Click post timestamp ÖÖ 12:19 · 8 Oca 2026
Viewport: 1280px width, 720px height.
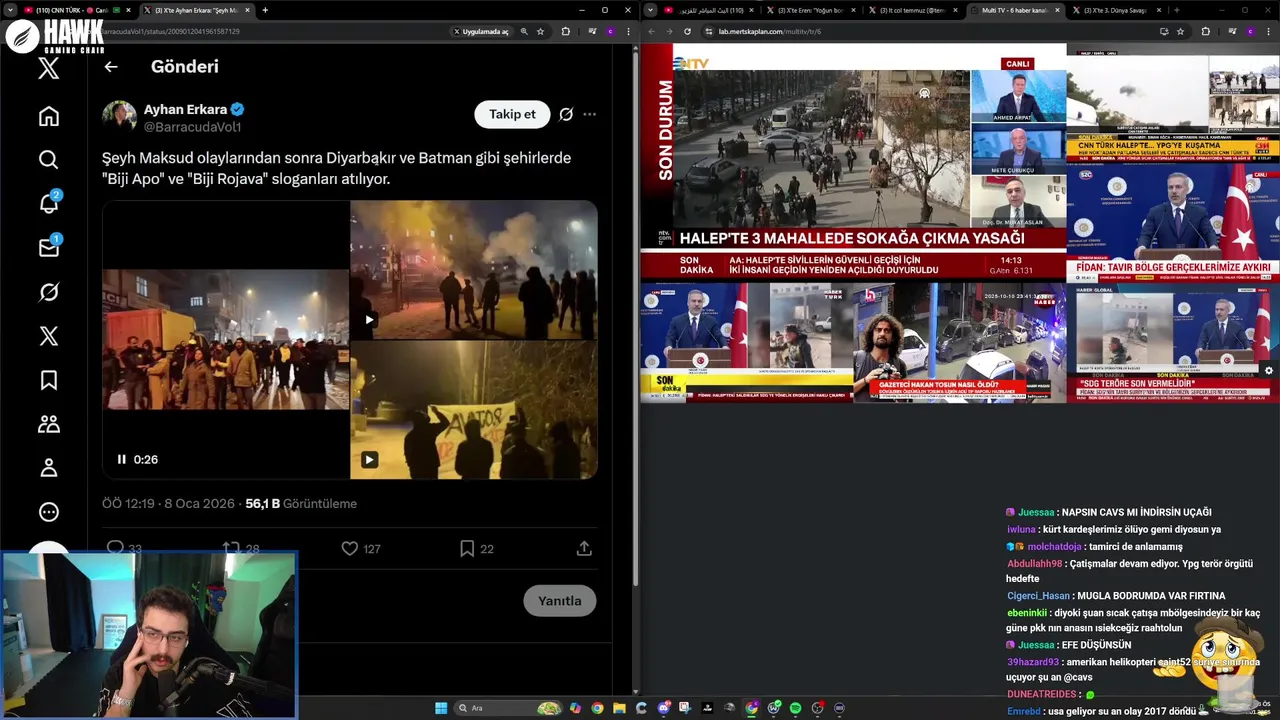pyautogui.click(x=168, y=504)
